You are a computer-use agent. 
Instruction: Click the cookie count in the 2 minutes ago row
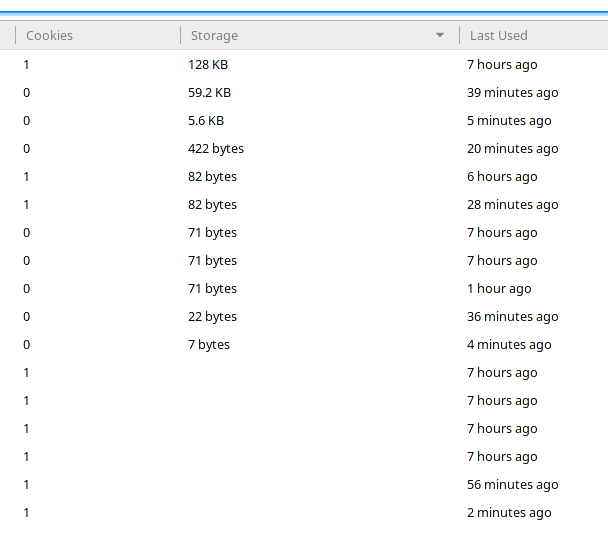pyautogui.click(x=26, y=512)
